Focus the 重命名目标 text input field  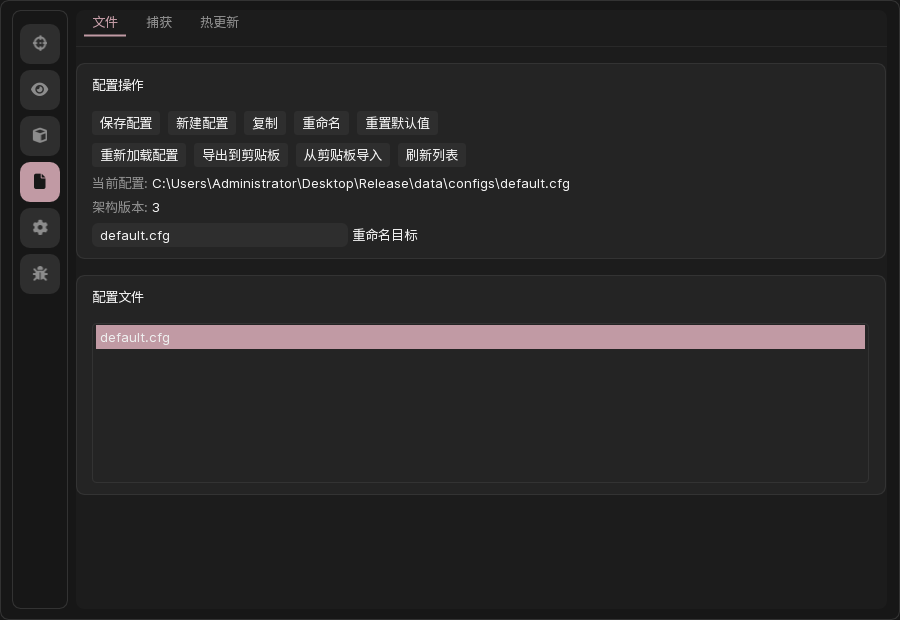pos(219,235)
